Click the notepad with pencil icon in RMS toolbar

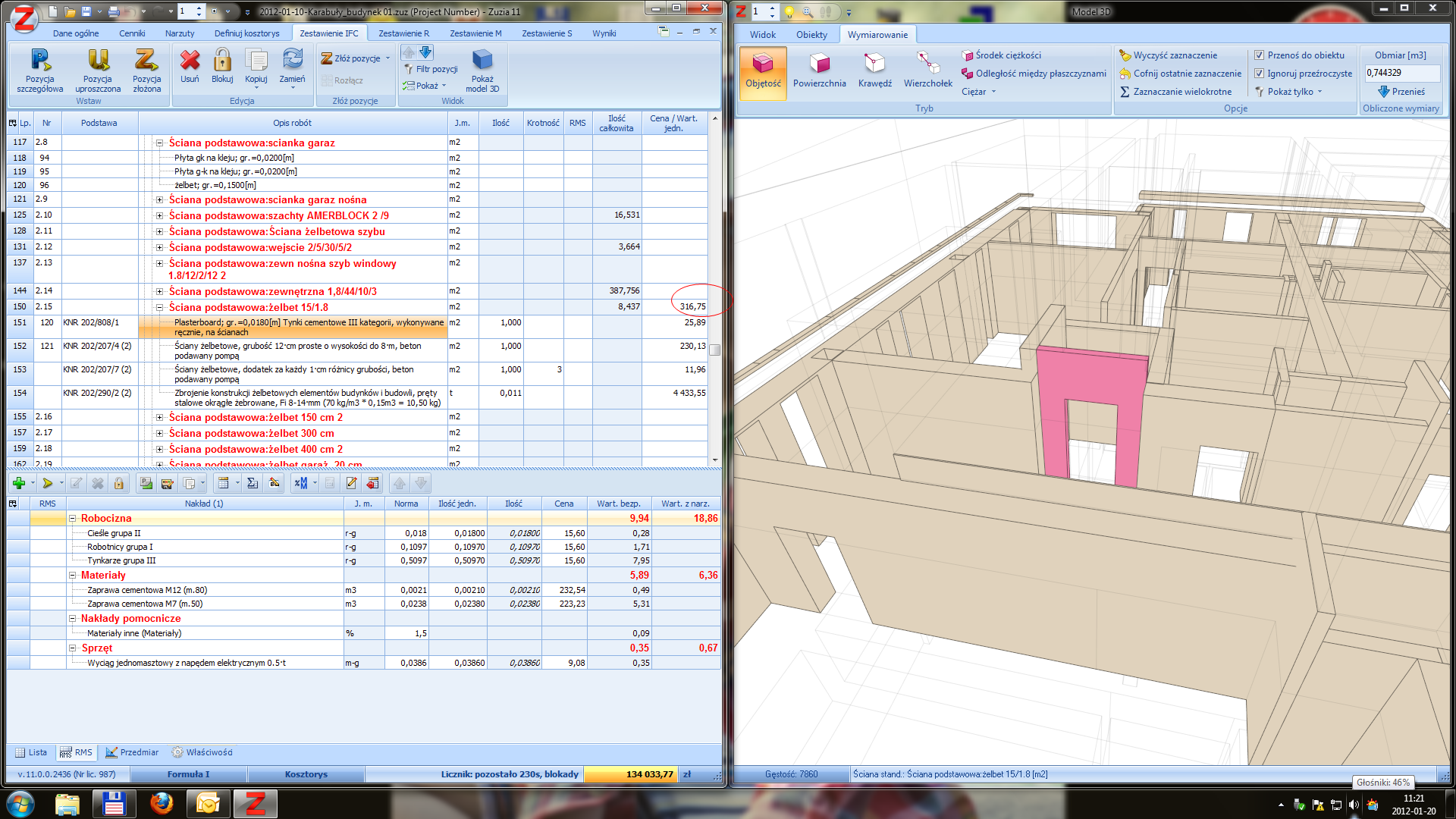pyautogui.click(x=351, y=483)
